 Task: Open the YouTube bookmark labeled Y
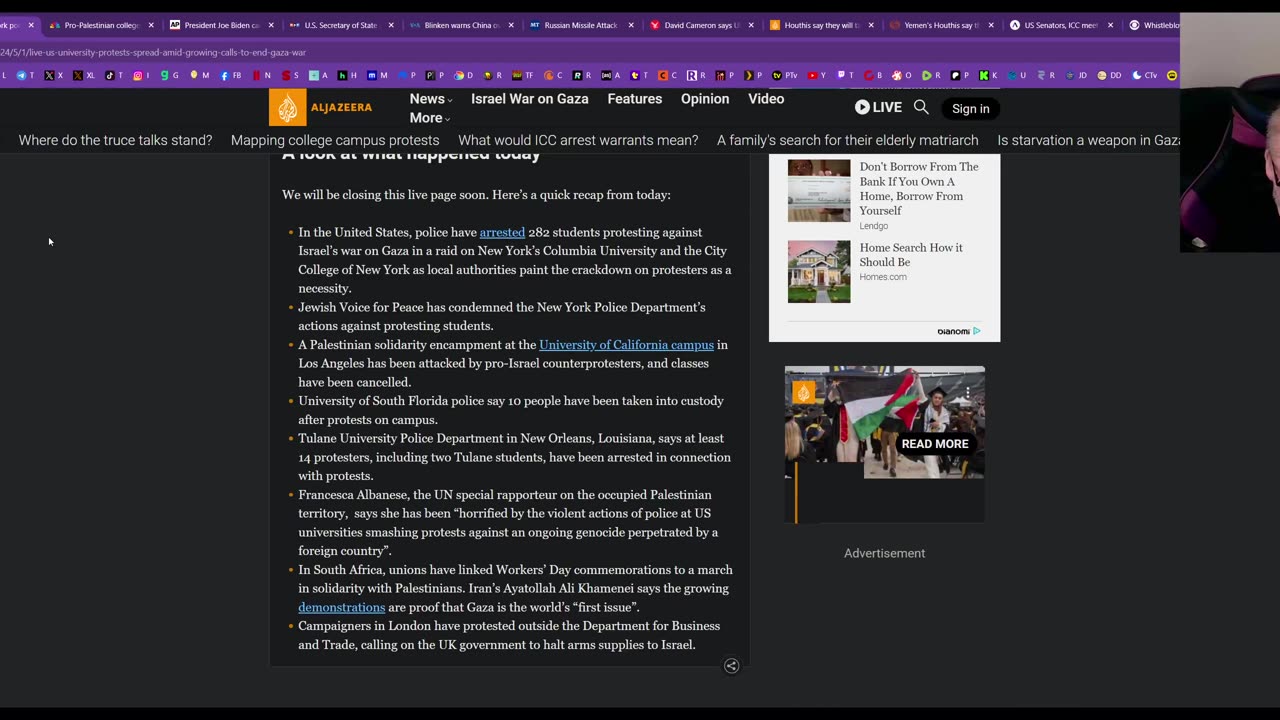point(817,75)
